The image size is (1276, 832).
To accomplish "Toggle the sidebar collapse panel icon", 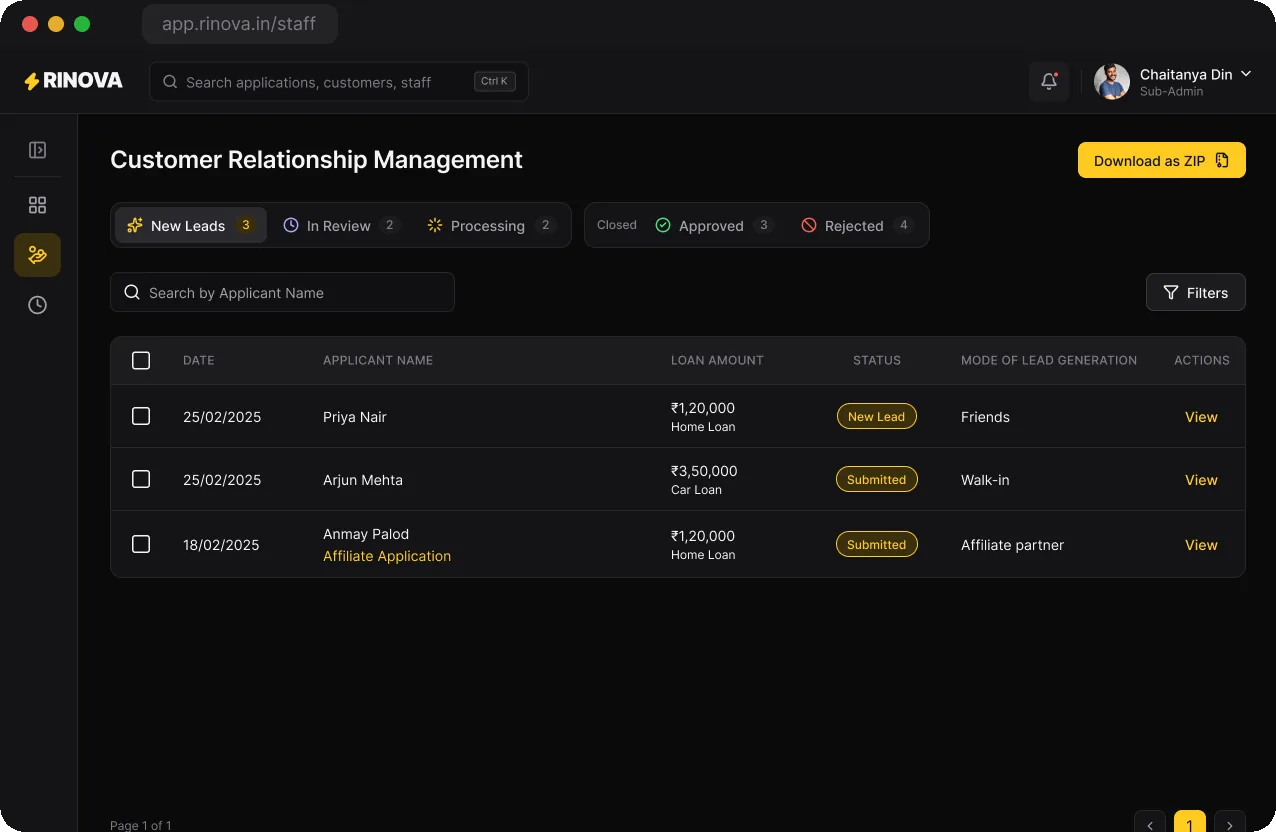I will click(x=37, y=150).
